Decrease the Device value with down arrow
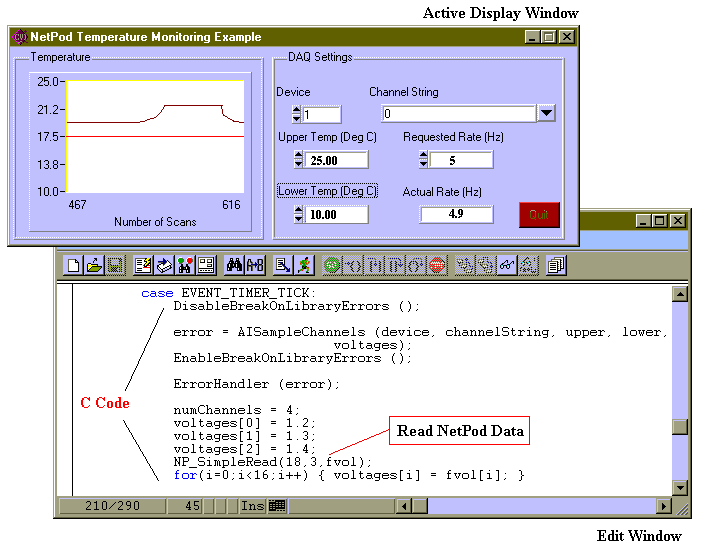This screenshot has width=718, height=554. tap(296, 119)
